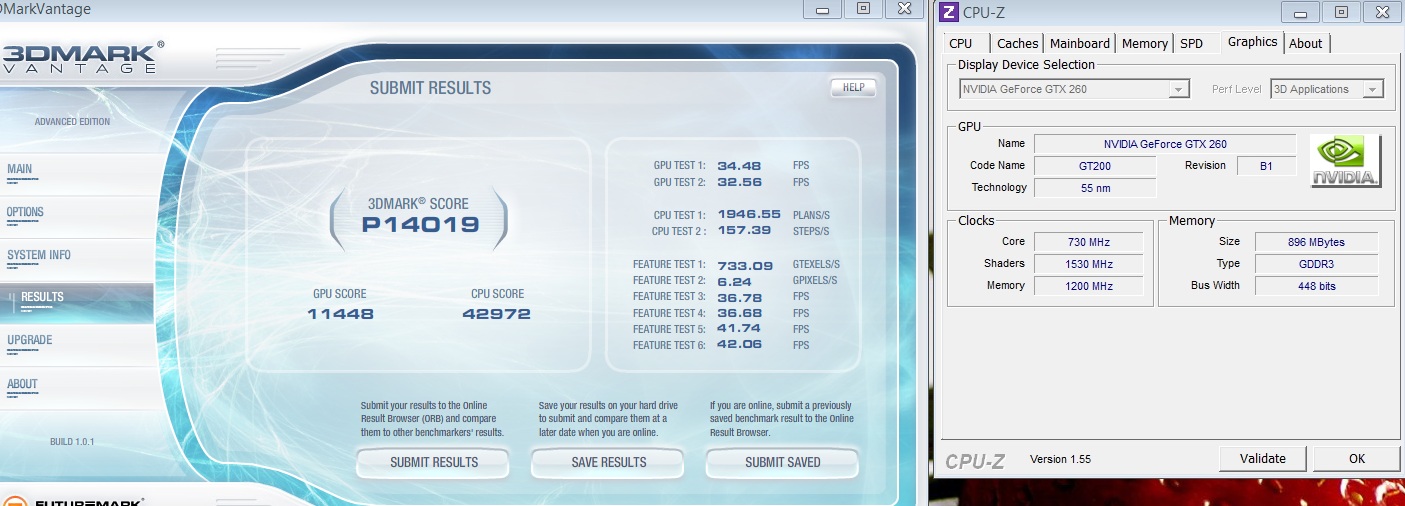Click the SUBMIT RESULTS button
This screenshot has height=506, width=1405.
[x=434, y=463]
